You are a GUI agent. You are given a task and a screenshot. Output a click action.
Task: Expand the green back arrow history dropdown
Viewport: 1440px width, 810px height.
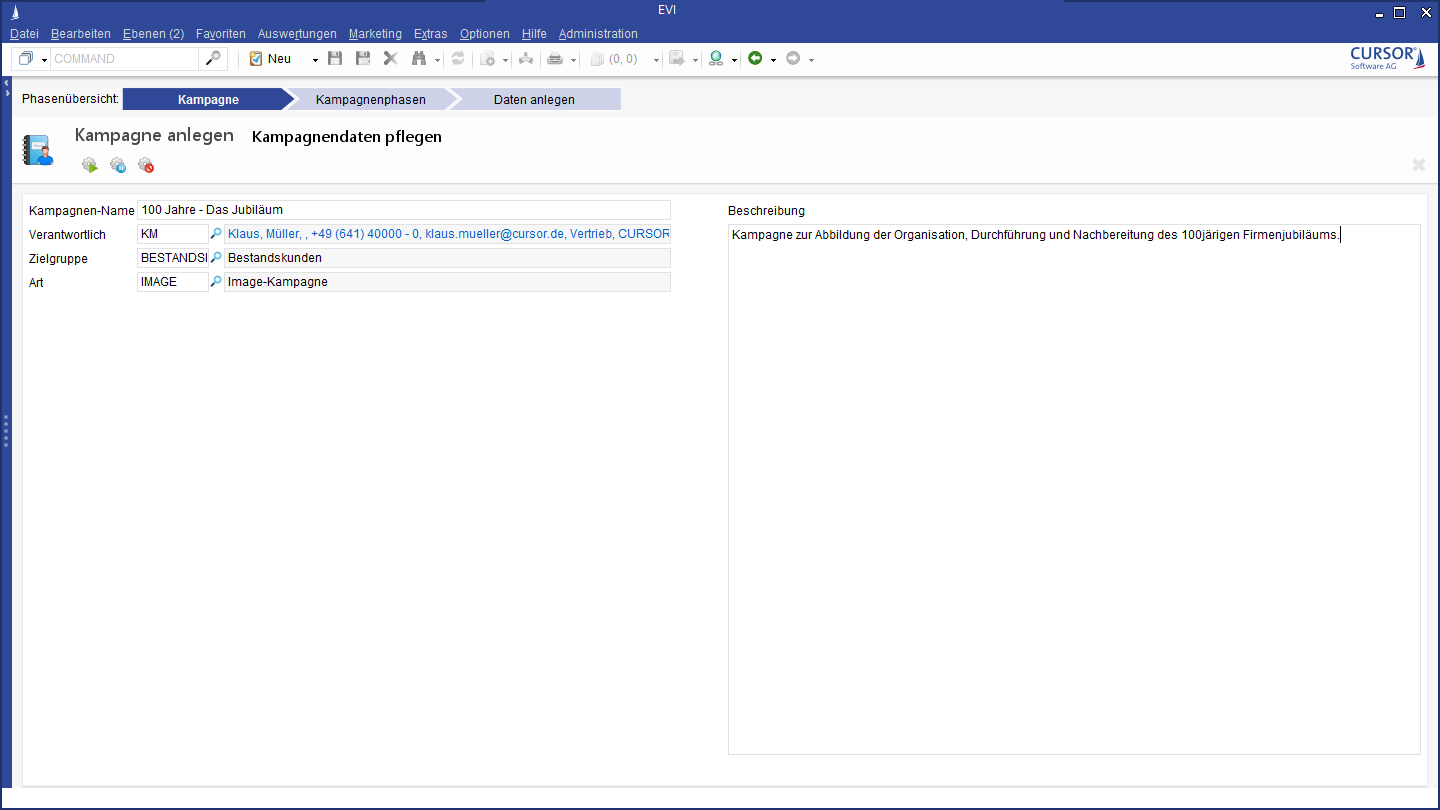pos(773,60)
